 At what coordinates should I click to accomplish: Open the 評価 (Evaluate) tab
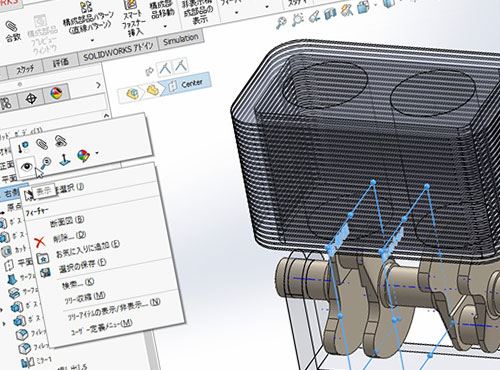click(61, 63)
